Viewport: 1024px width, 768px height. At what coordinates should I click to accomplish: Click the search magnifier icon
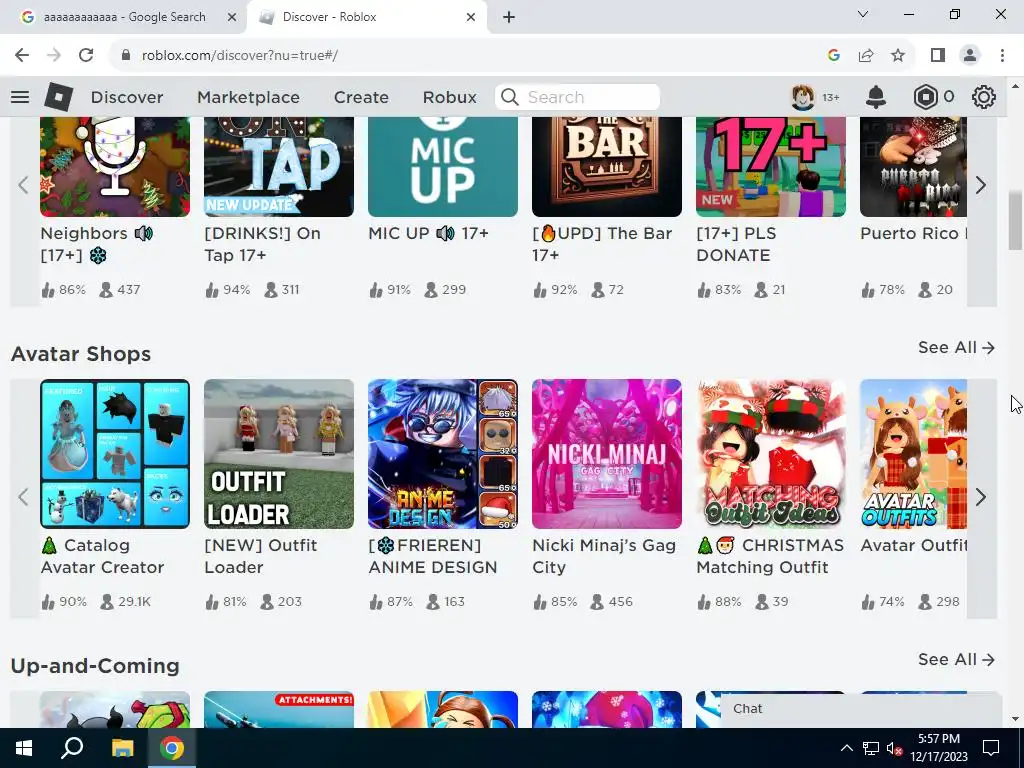510,97
